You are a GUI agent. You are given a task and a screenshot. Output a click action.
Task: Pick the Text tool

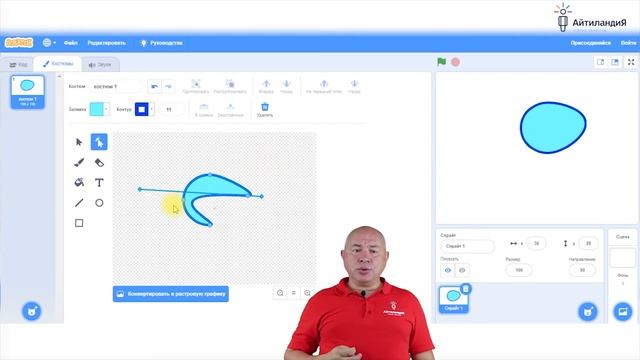pos(99,182)
